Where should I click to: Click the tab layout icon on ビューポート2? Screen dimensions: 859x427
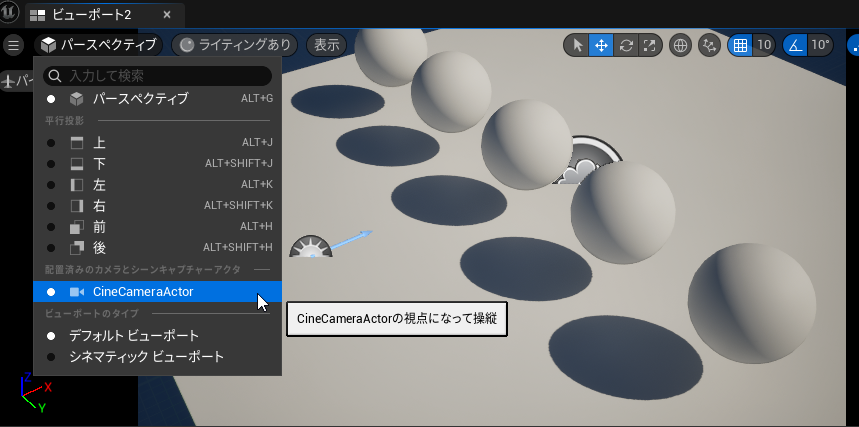pyautogui.click(x=37, y=15)
